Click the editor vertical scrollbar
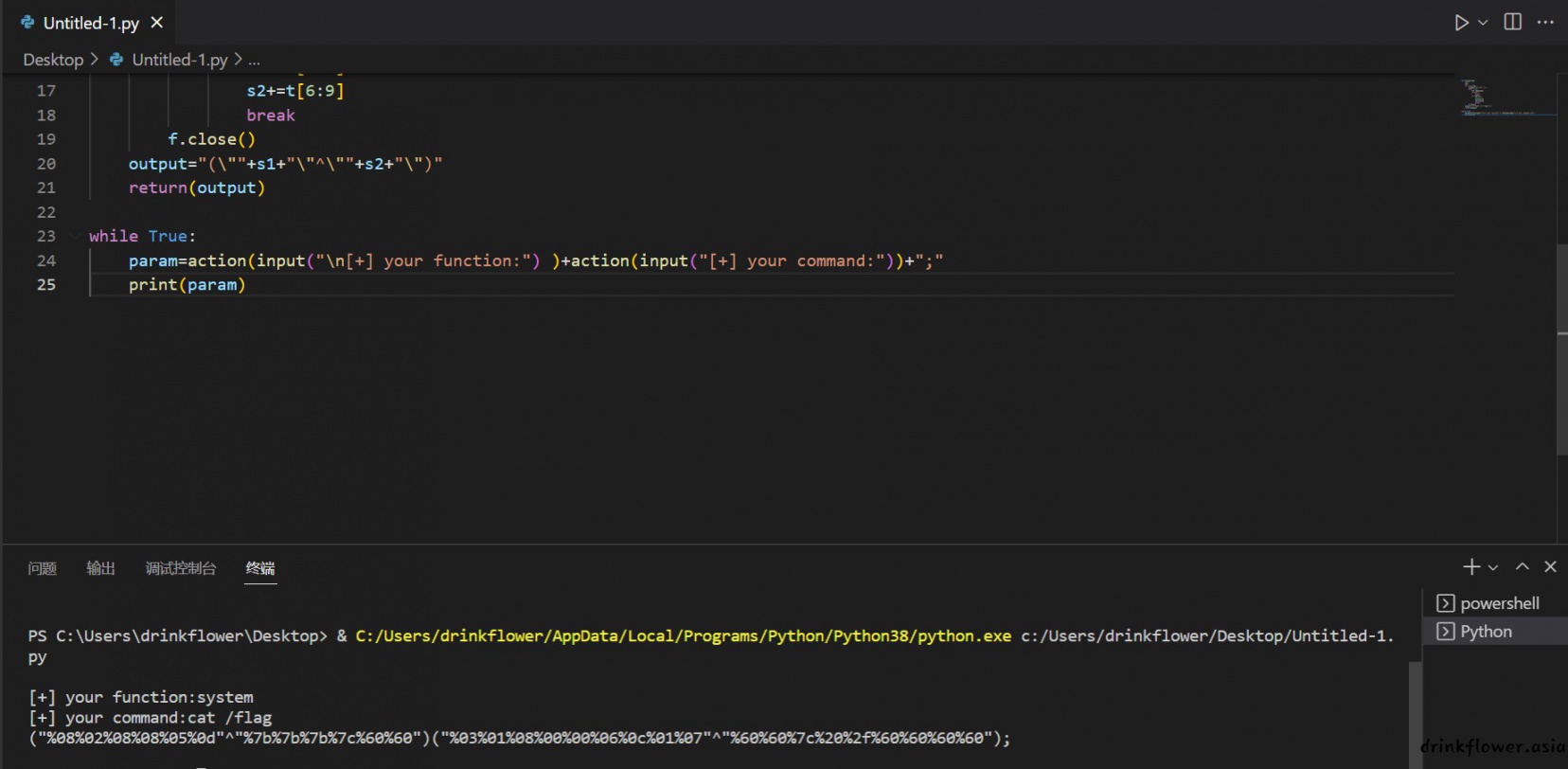This screenshot has width=1568, height=769. 1562,350
